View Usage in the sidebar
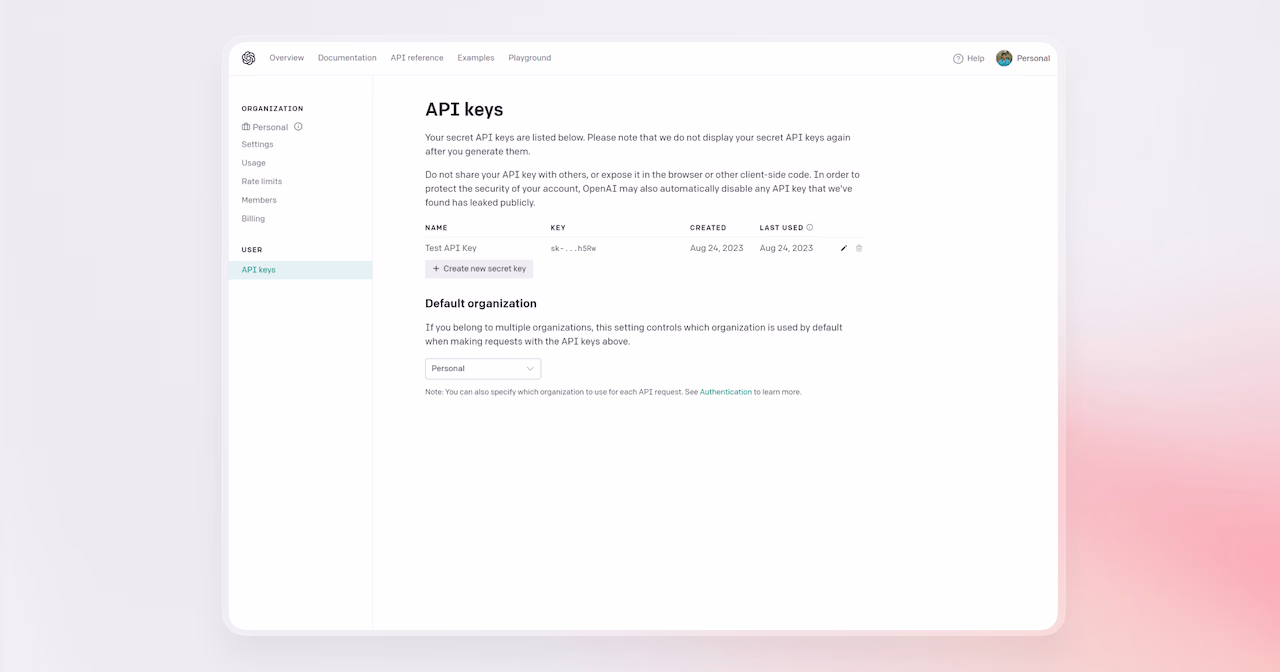 tap(254, 163)
